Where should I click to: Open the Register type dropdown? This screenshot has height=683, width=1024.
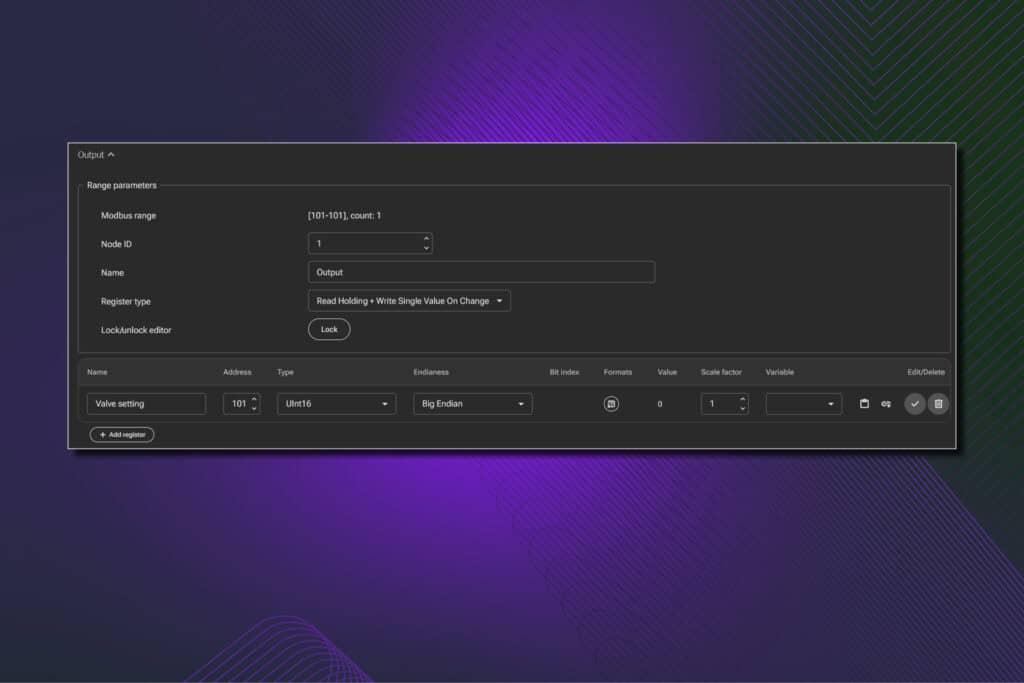click(x=409, y=301)
